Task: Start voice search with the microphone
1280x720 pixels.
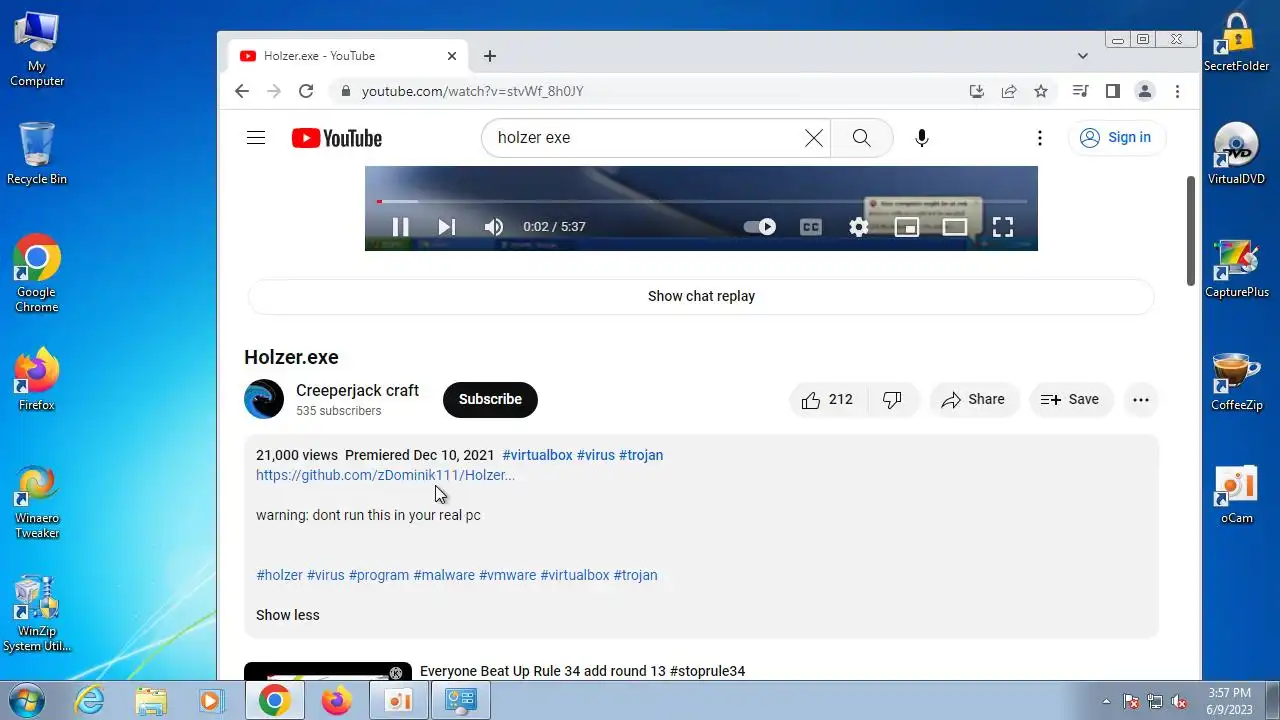Action: click(922, 138)
